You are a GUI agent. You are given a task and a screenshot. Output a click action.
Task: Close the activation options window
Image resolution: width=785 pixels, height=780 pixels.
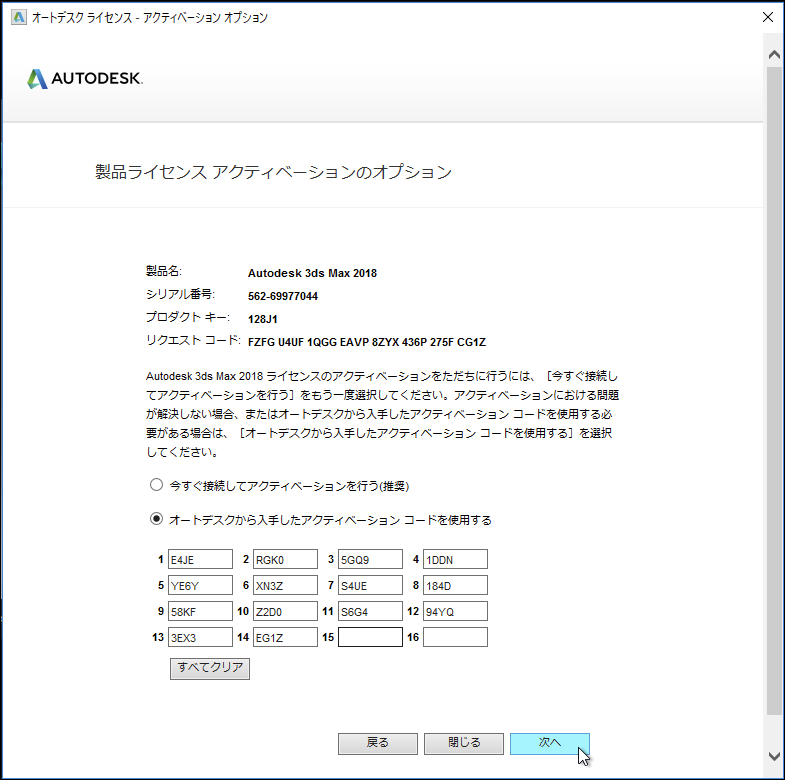click(767, 17)
